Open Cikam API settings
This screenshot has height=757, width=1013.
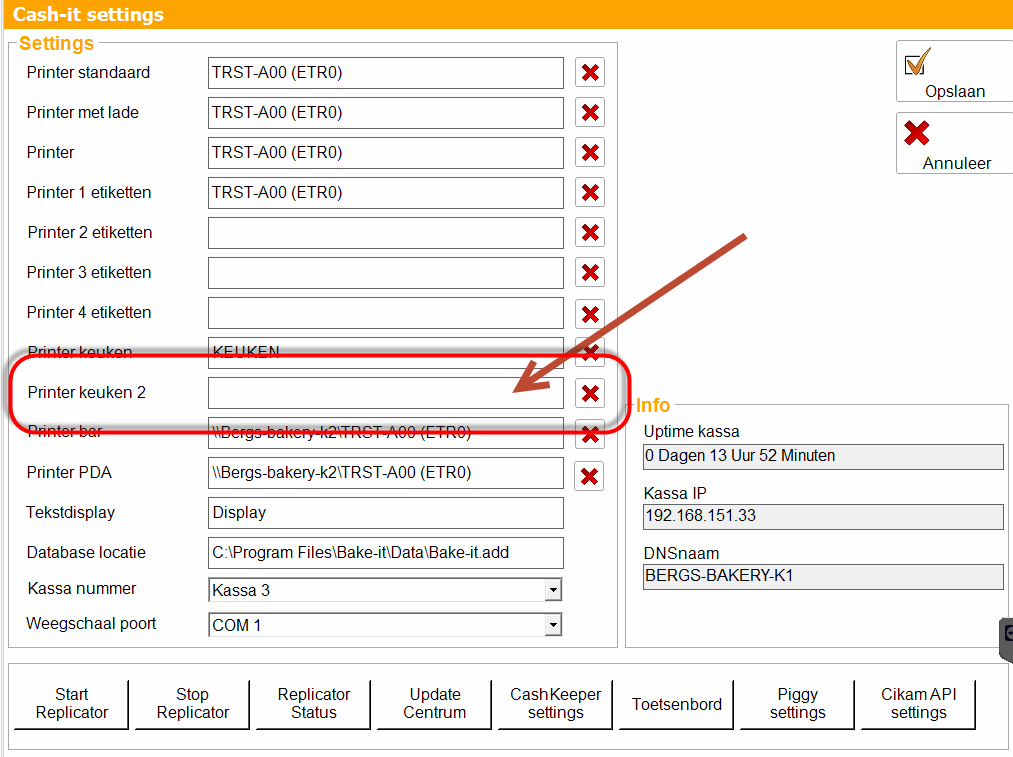point(918,704)
